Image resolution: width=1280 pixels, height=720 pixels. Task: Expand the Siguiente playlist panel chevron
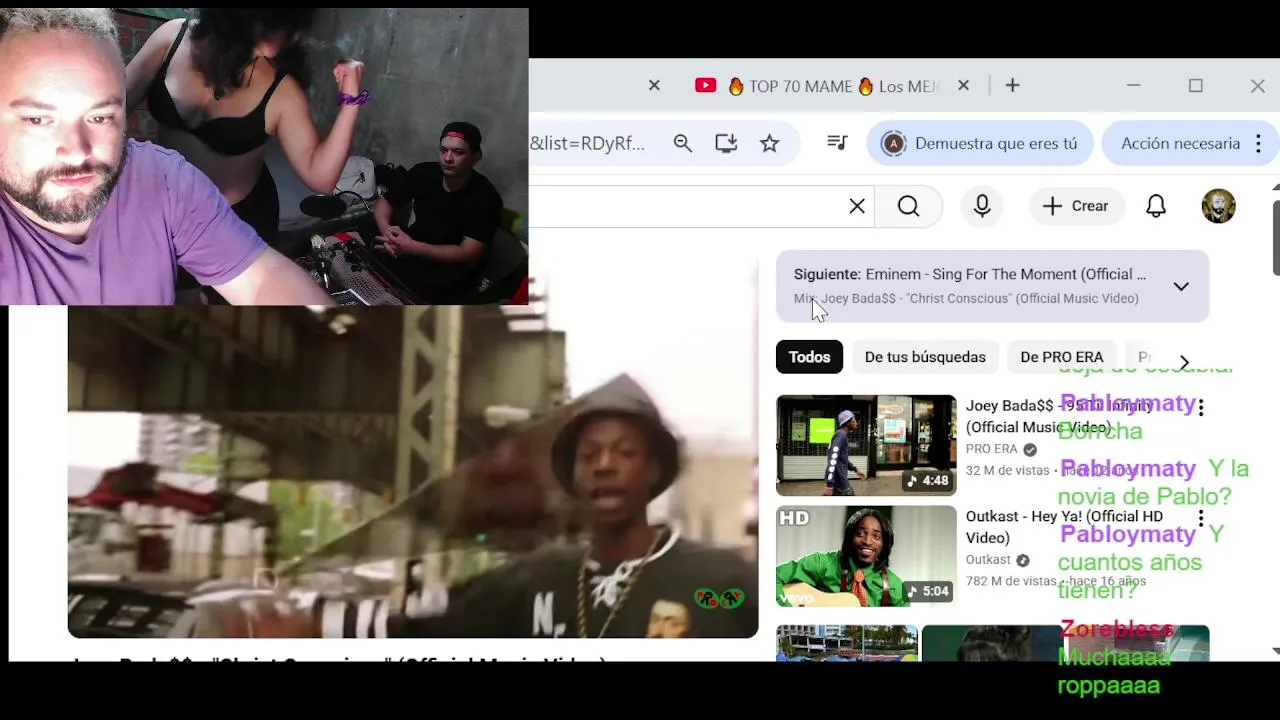pyautogui.click(x=1181, y=286)
